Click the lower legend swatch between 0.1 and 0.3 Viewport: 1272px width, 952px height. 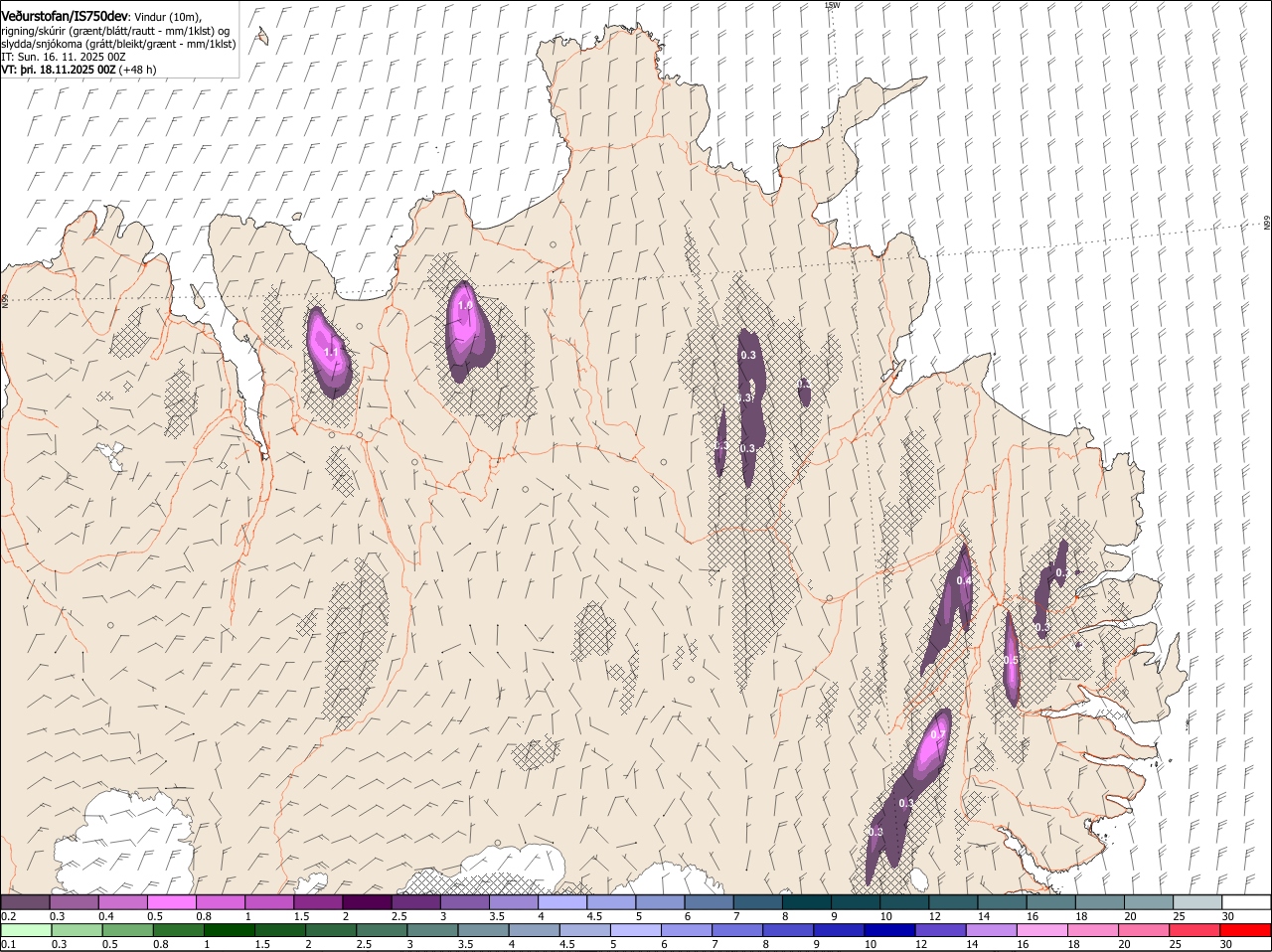(x=26, y=930)
